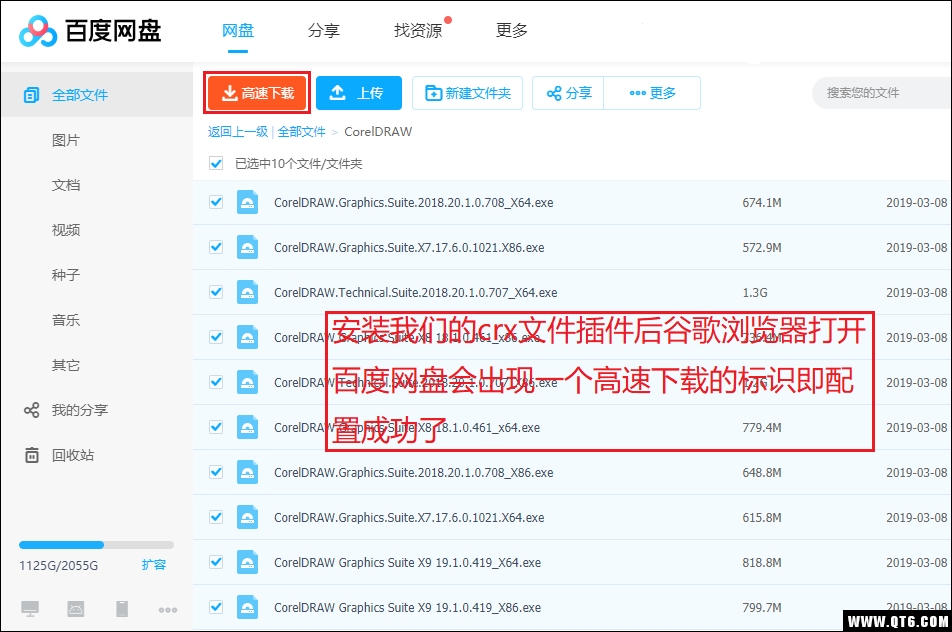Uncheck CorelDRAW.Graphics.Suite.2018.20.1.0.708_X86.exe checkbox
Screen dimensions: 952x632
pos(216,472)
